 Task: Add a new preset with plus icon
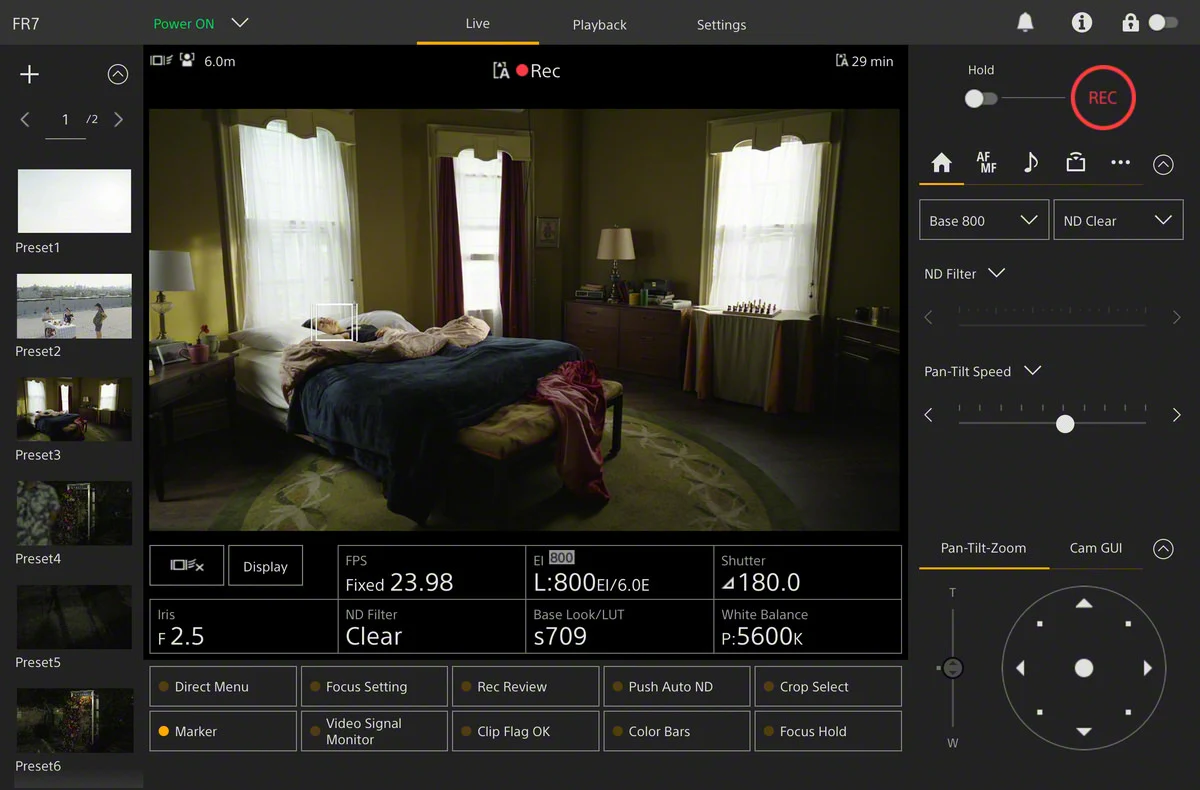[30, 74]
